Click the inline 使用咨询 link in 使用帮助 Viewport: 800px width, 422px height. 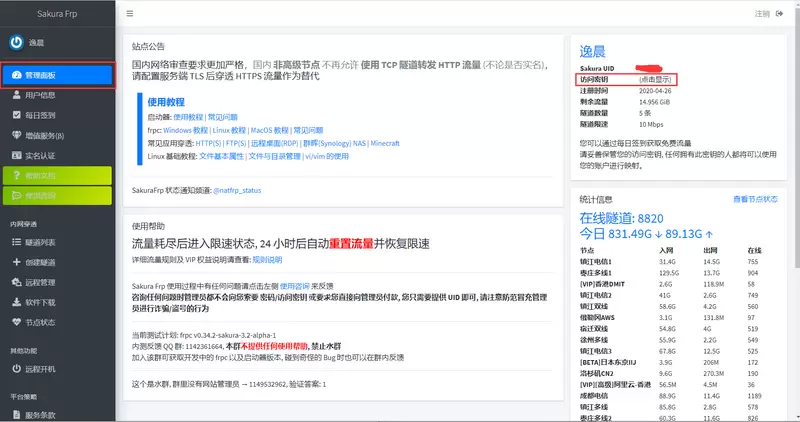pyautogui.click(x=294, y=286)
